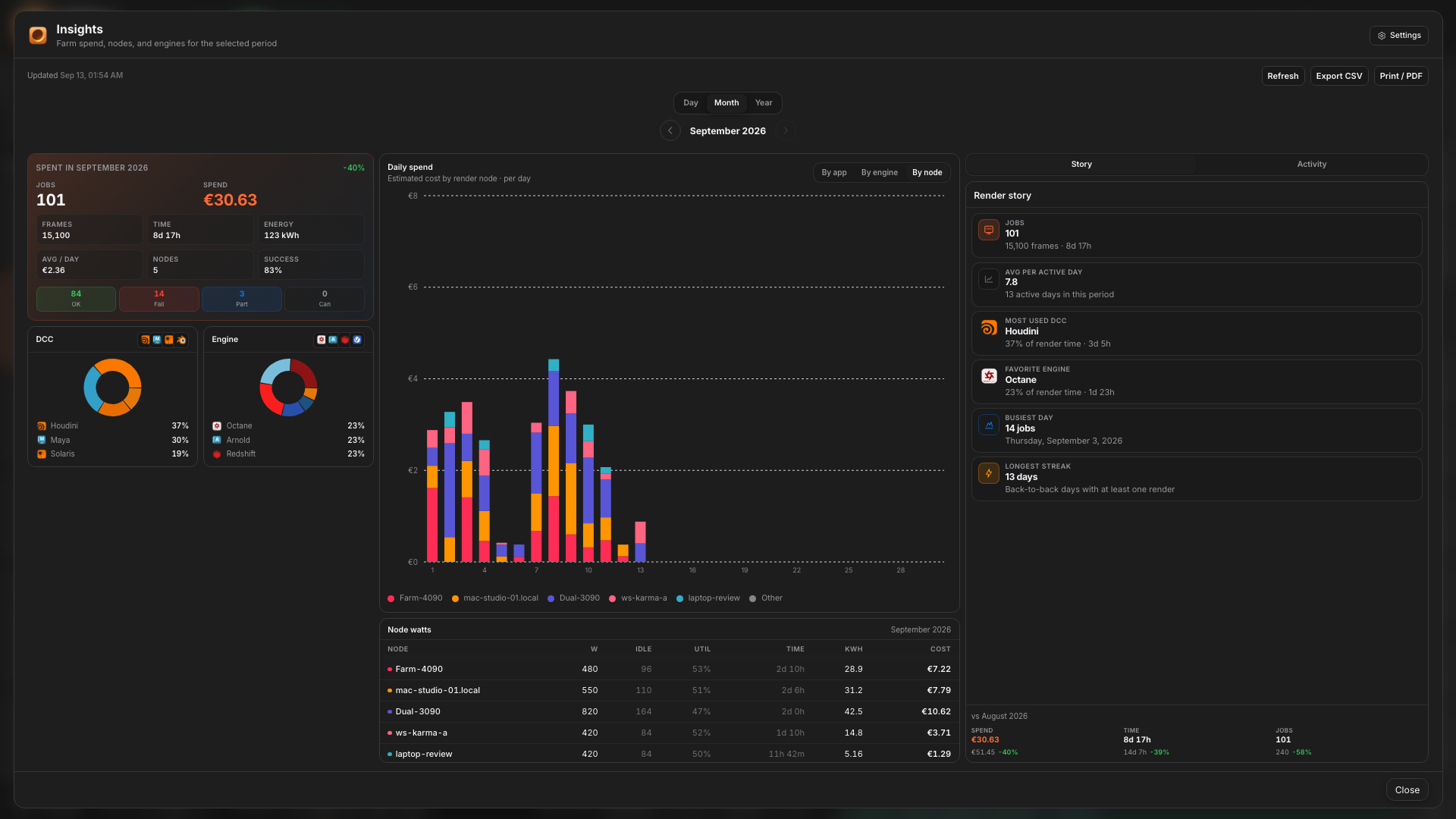Click the Maya icon in DCC header
Image resolution: width=1456 pixels, height=819 pixels.
coord(157,340)
